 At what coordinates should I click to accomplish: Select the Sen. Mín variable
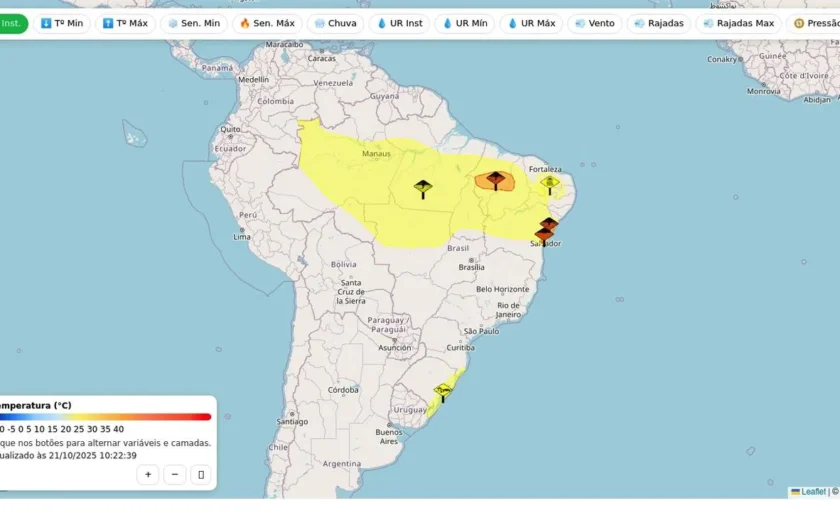tap(194, 24)
